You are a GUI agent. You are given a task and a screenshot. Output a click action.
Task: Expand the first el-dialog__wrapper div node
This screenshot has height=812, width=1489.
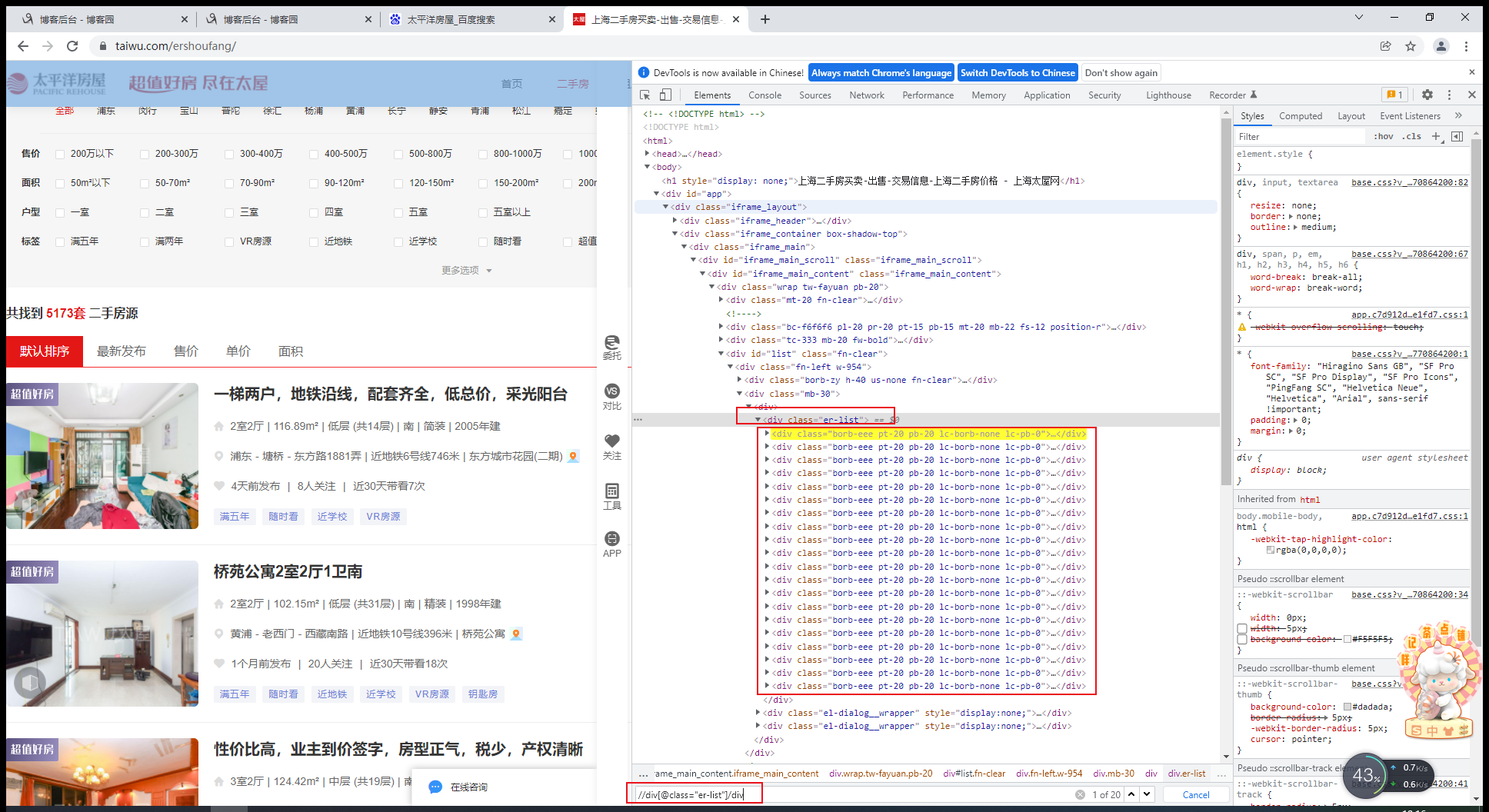tap(758, 713)
